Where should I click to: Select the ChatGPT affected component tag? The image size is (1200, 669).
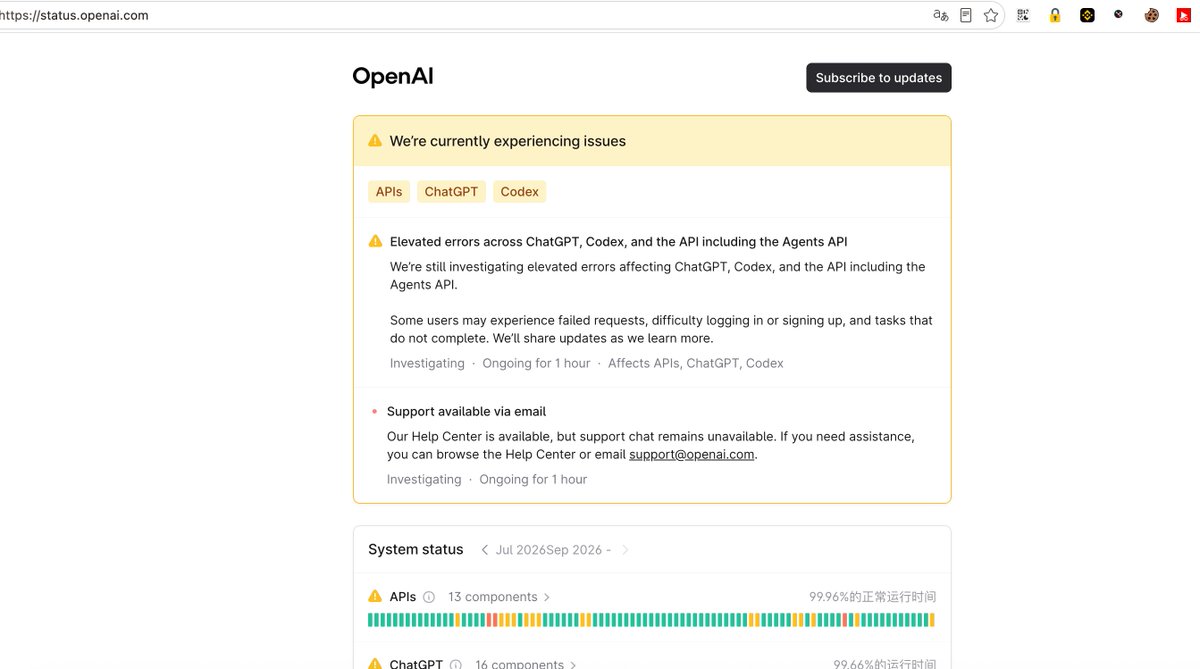451,192
